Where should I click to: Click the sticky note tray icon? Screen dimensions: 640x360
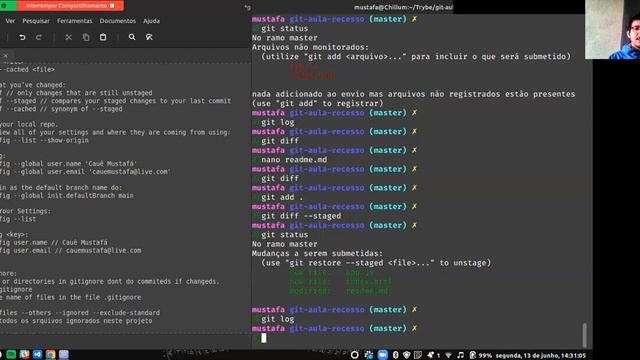tap(418, 355)
